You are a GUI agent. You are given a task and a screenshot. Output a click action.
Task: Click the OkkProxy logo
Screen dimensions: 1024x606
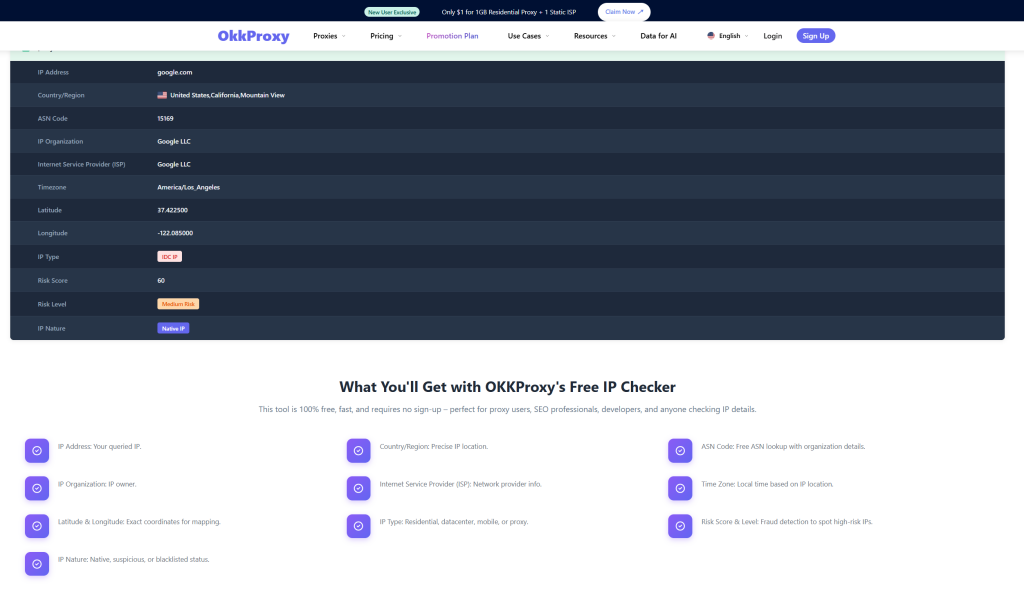point(254,35)
